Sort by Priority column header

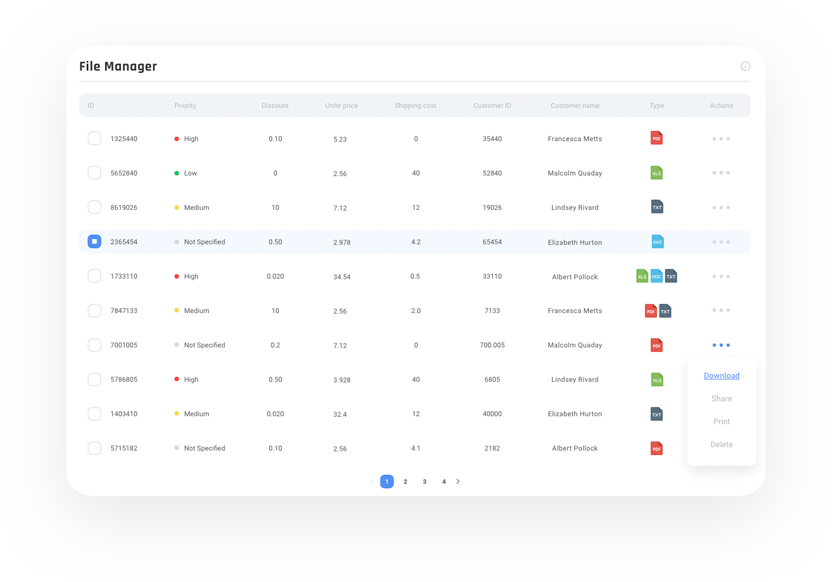185,106
